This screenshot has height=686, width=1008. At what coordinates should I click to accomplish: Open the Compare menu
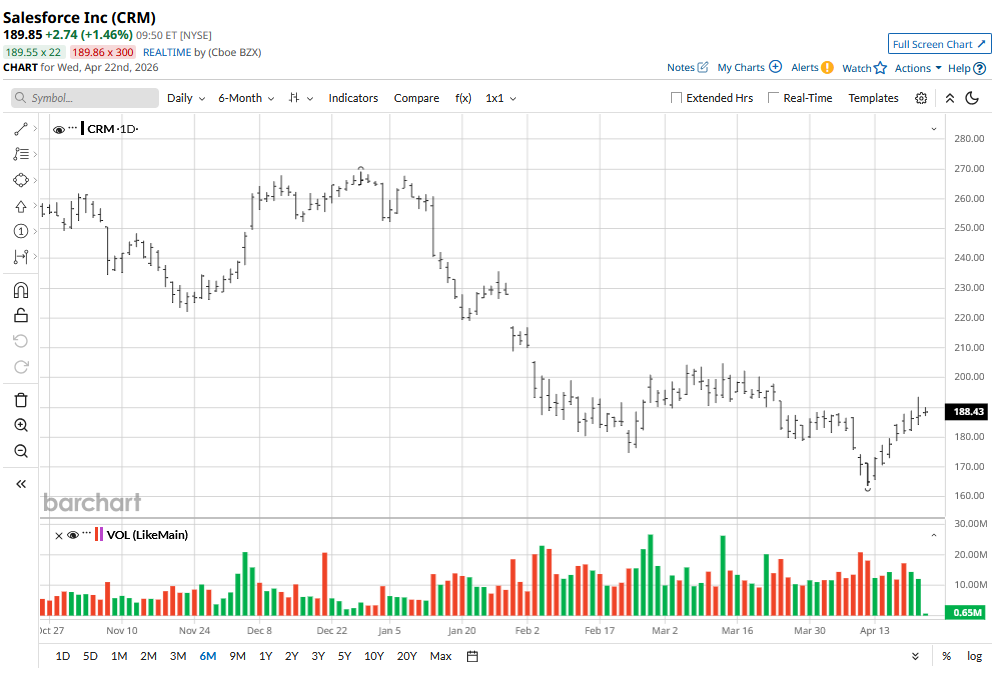tap(417, 98)
